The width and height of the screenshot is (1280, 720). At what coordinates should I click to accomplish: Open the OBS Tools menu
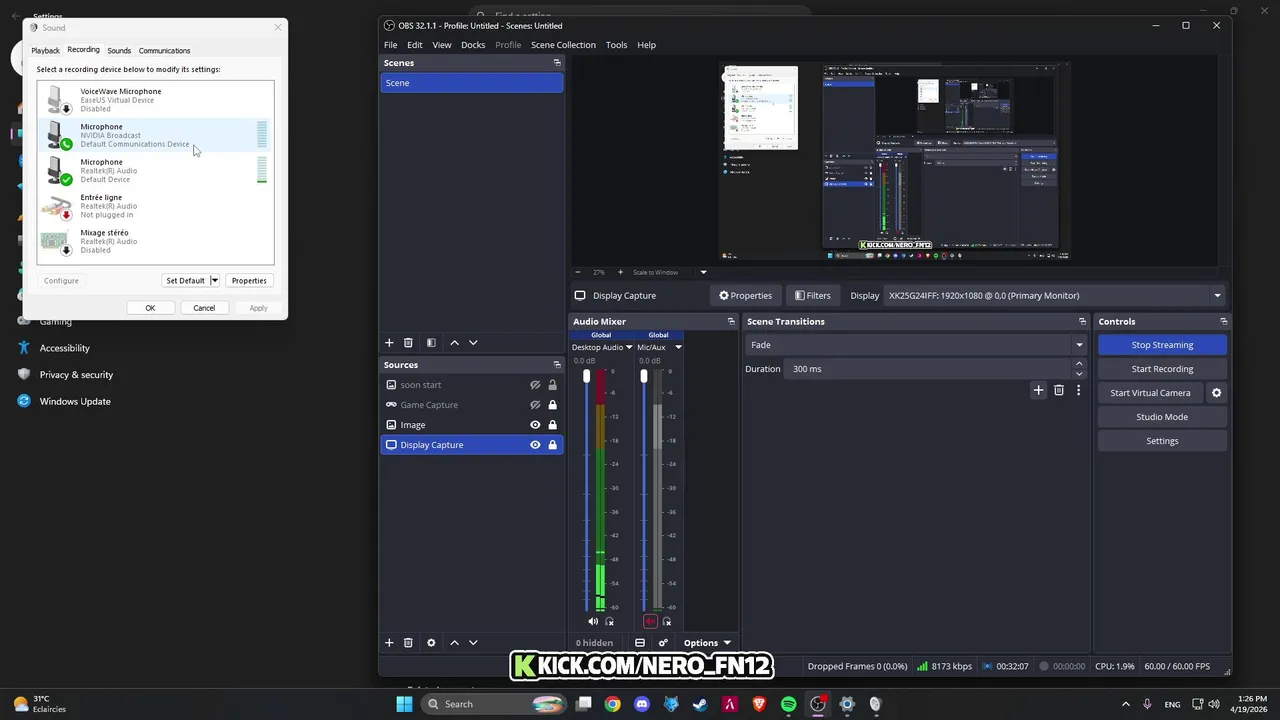(616, 45)
